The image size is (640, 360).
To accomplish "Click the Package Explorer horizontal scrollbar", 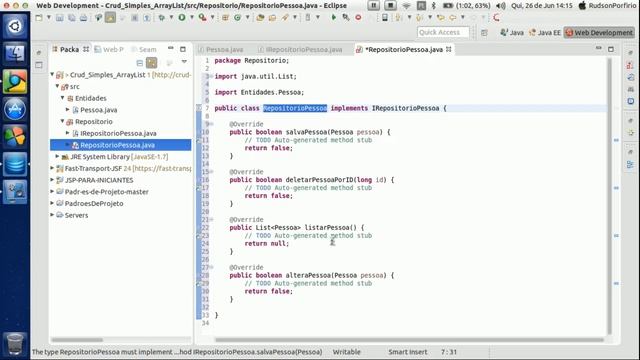I will click(x=78, y=340).
